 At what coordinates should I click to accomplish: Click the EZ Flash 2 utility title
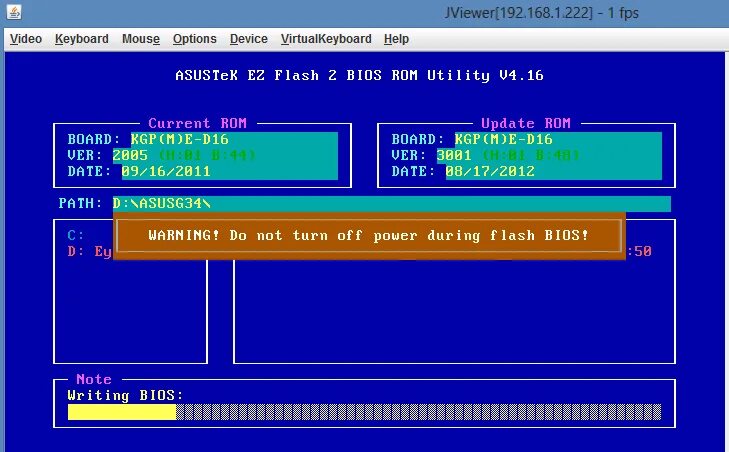pyautogui.click(x=359, y=75)
